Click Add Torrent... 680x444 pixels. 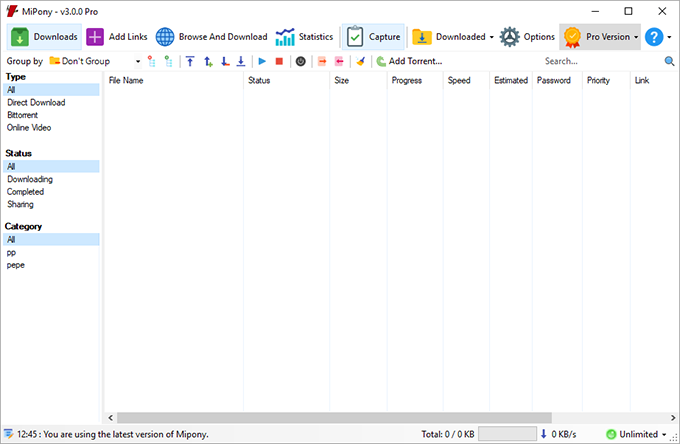(x=409, y=61)
